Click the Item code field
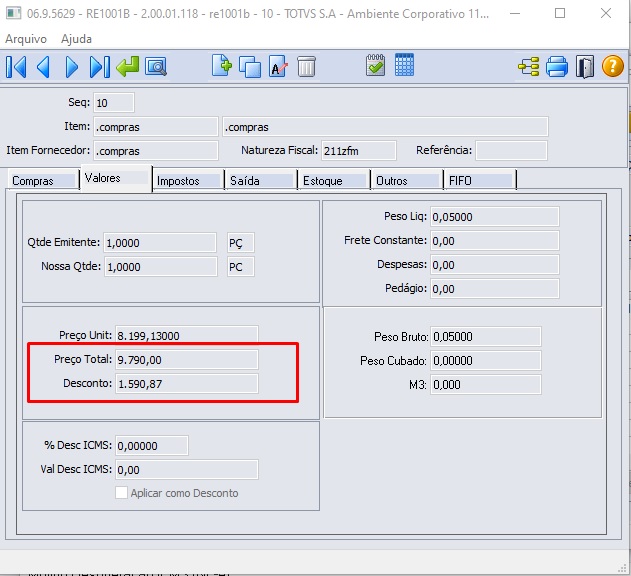631x576 pixels. point(156,127)
